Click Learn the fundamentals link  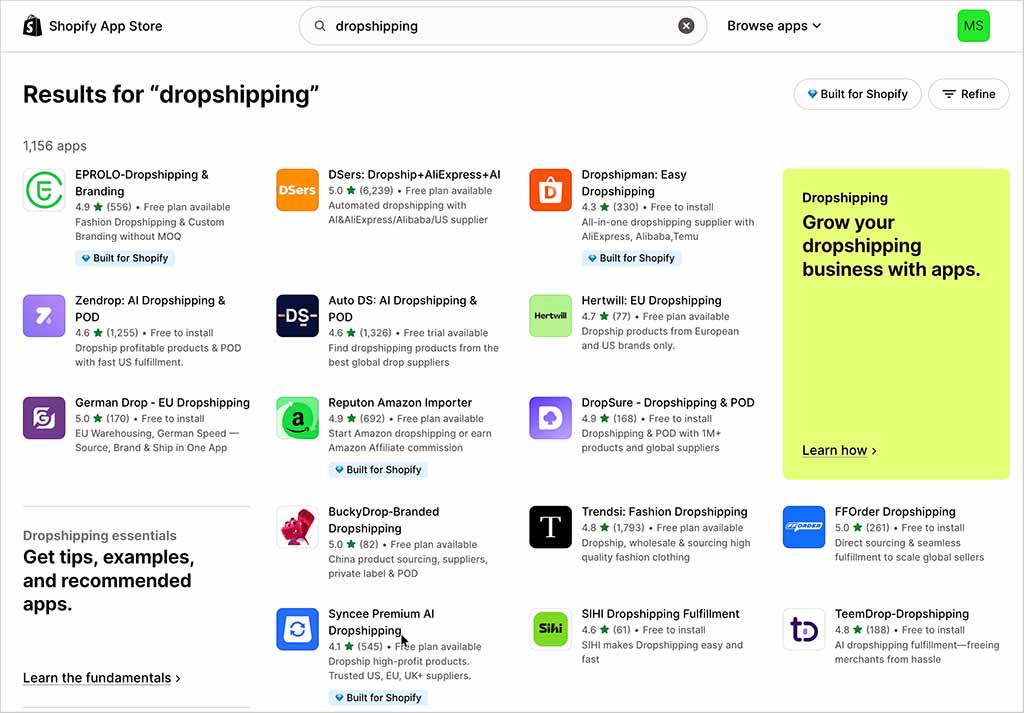tap(102, 678)
